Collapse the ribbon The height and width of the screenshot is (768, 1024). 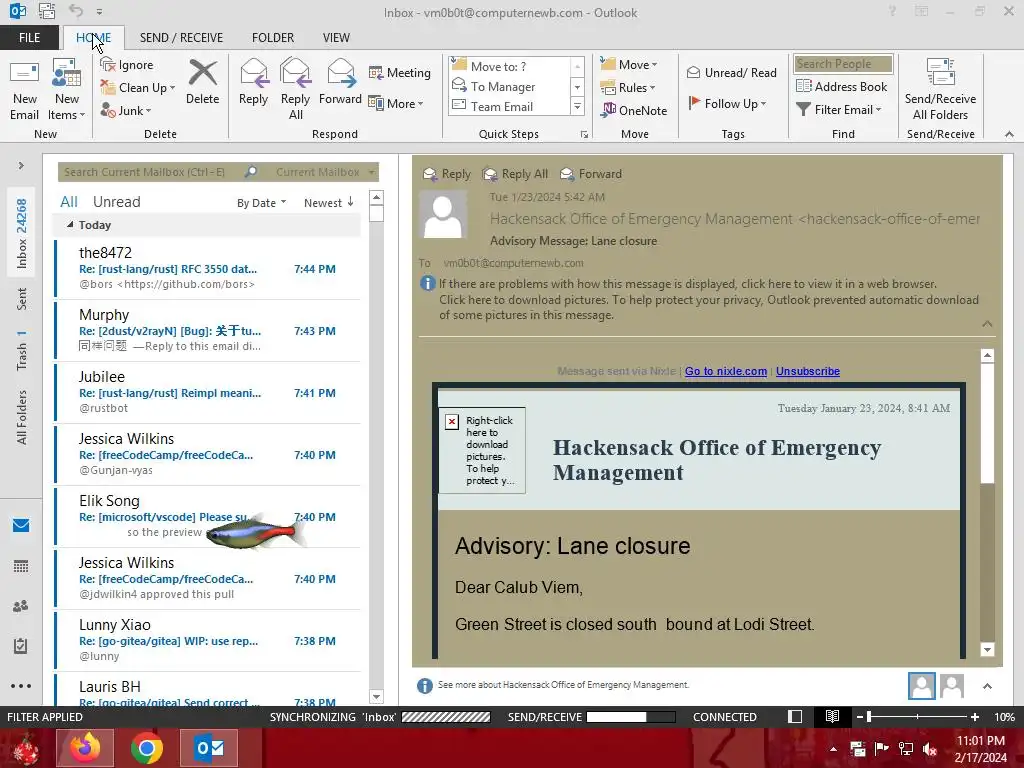click(x=1009, y=134)
